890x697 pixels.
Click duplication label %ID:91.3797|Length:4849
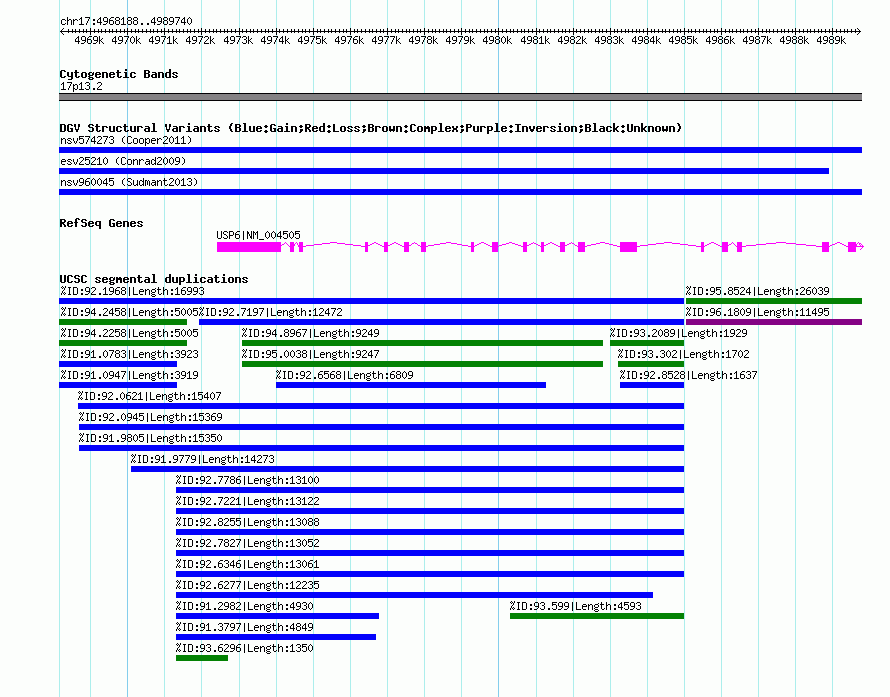[245, 627]
